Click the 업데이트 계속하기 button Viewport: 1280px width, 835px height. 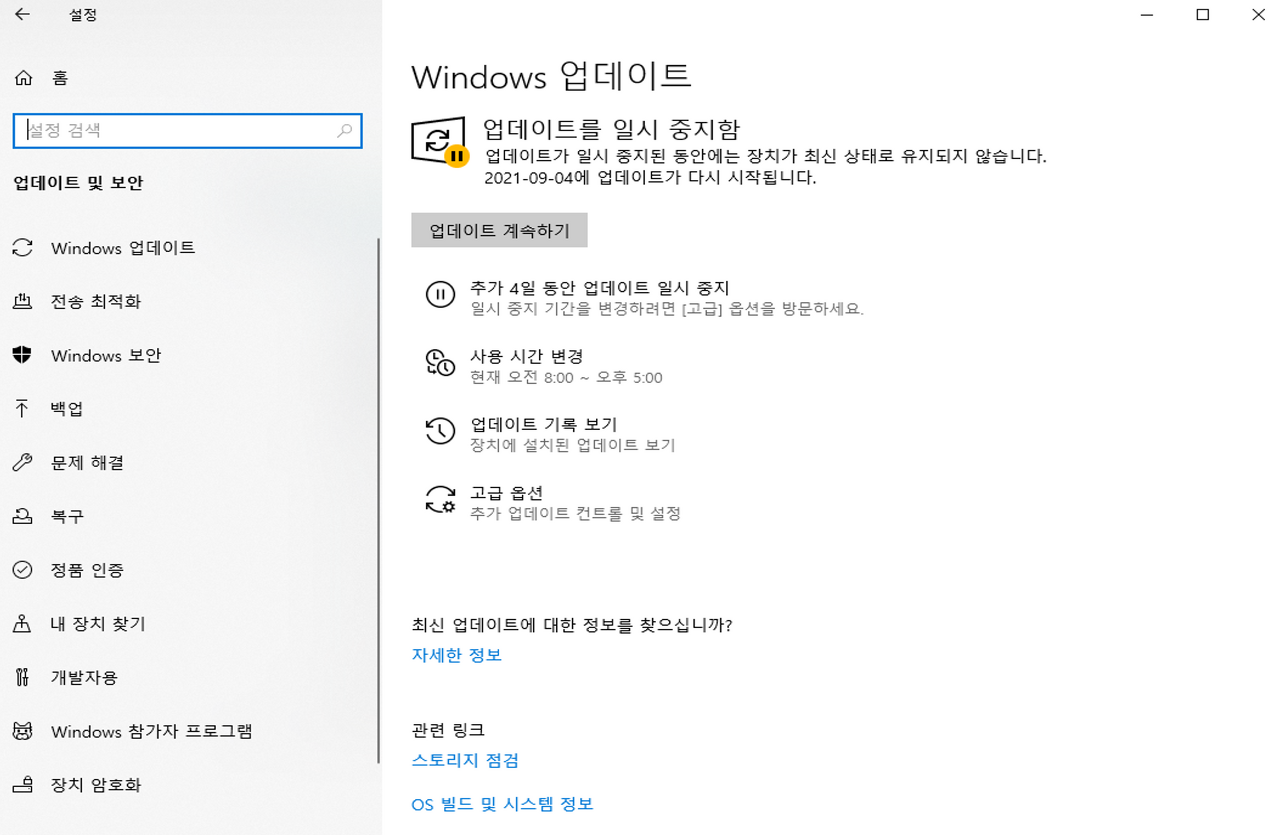tap(499, 230)
